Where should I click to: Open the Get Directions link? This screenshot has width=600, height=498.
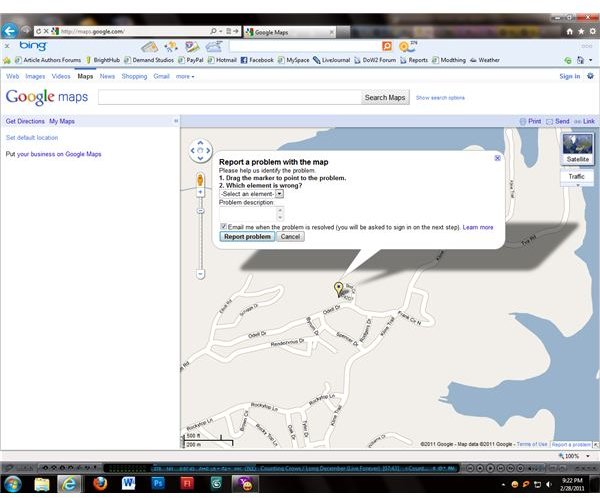click(x=25, y=121)
